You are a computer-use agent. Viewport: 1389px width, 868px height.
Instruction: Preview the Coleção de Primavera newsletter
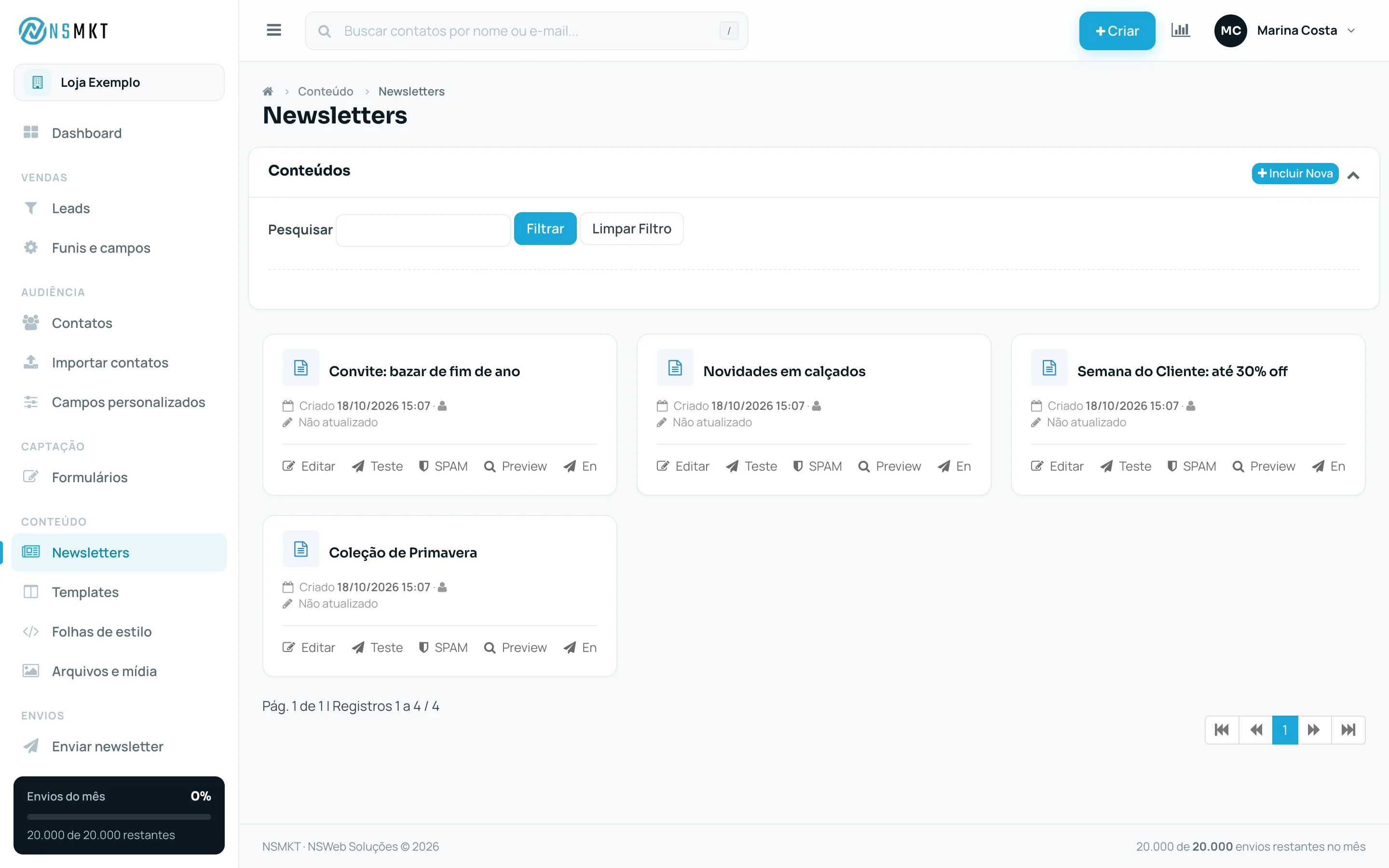(515, 648)
